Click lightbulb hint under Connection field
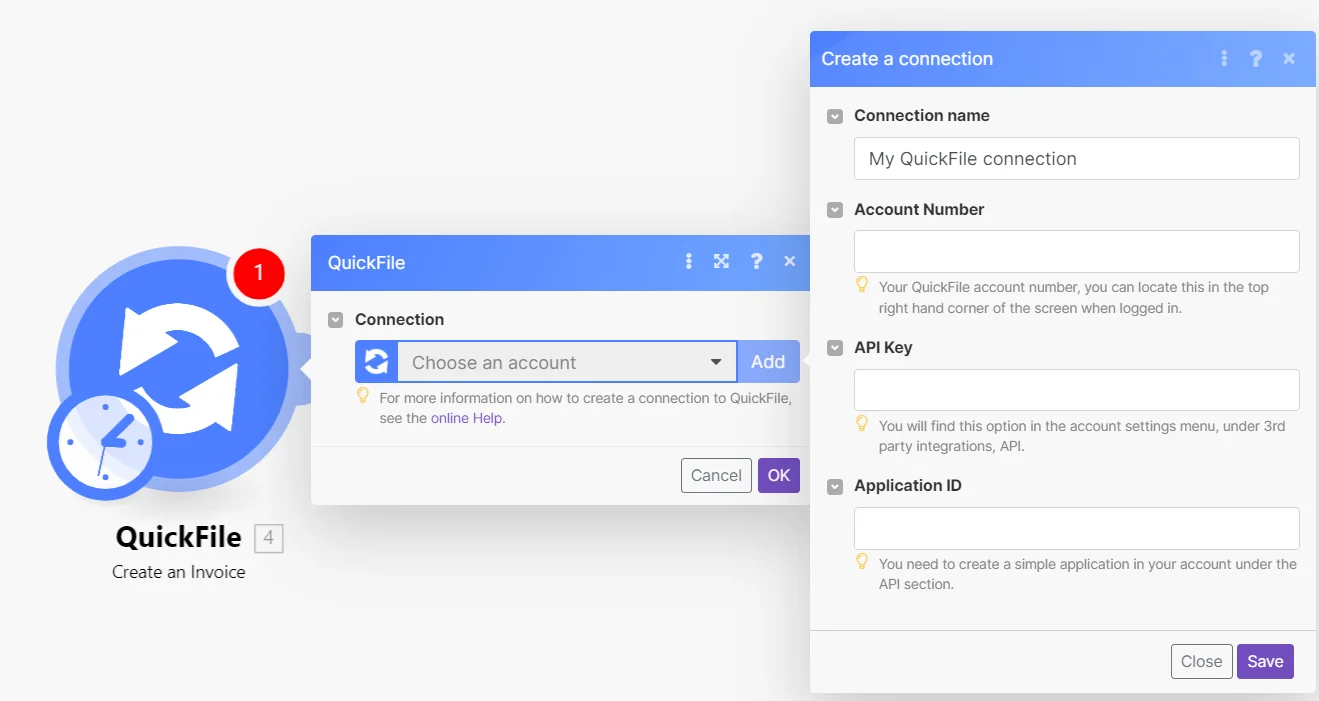1319x701 pixels. click(364, 396)
